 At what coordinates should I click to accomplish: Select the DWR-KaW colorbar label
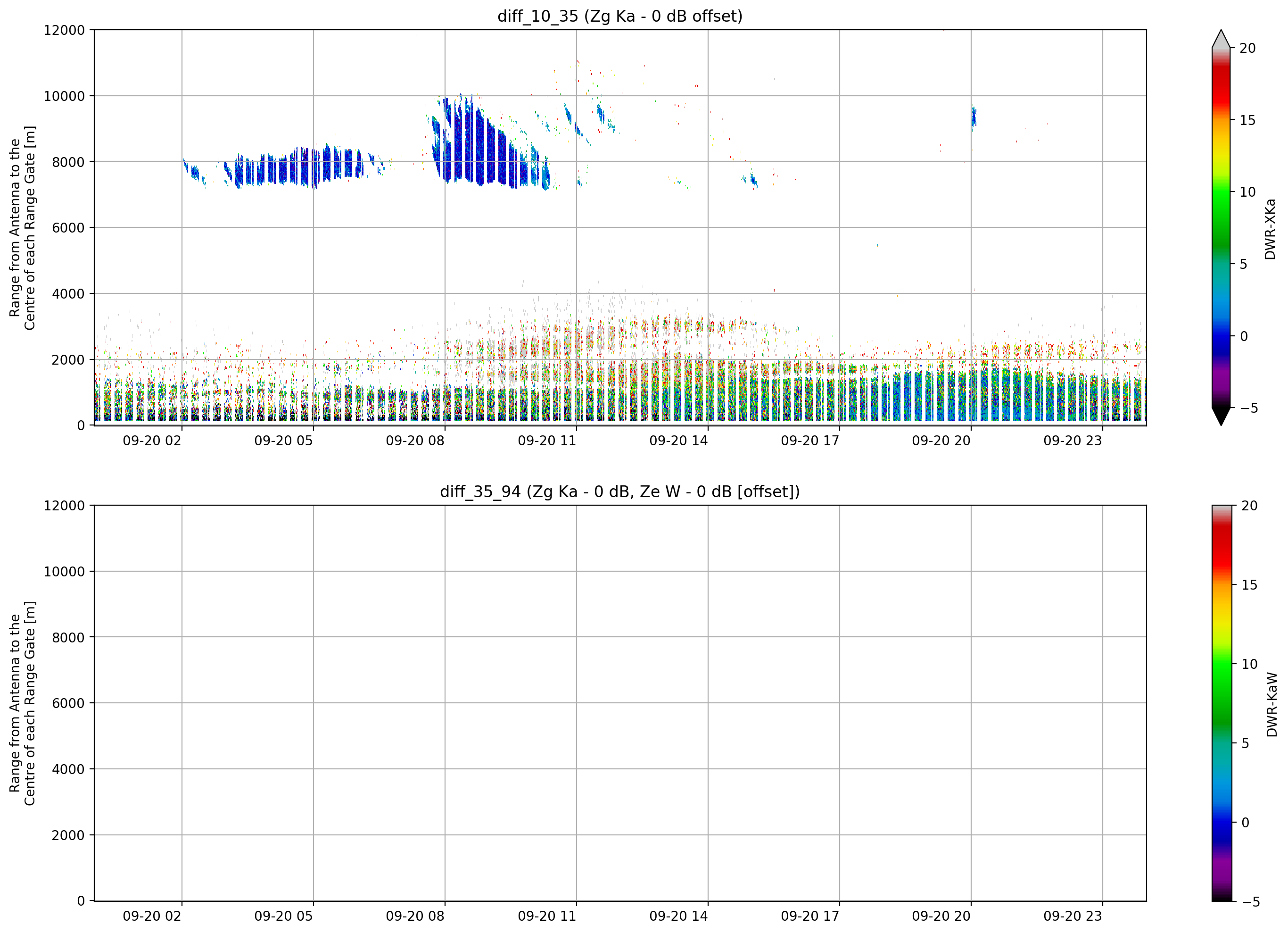(x=1272, y=705)
